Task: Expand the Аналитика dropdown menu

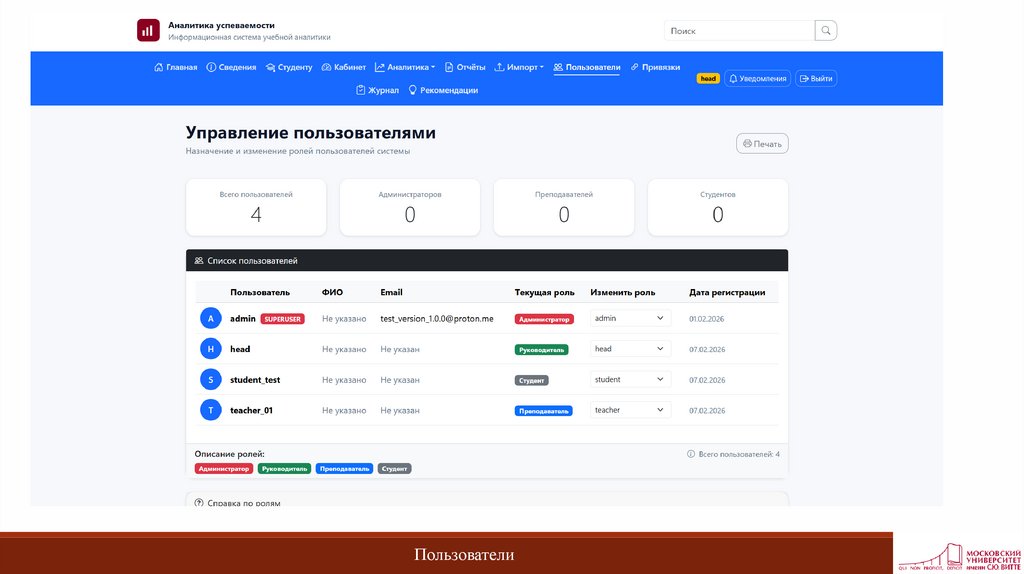Action: click(405, 67)
